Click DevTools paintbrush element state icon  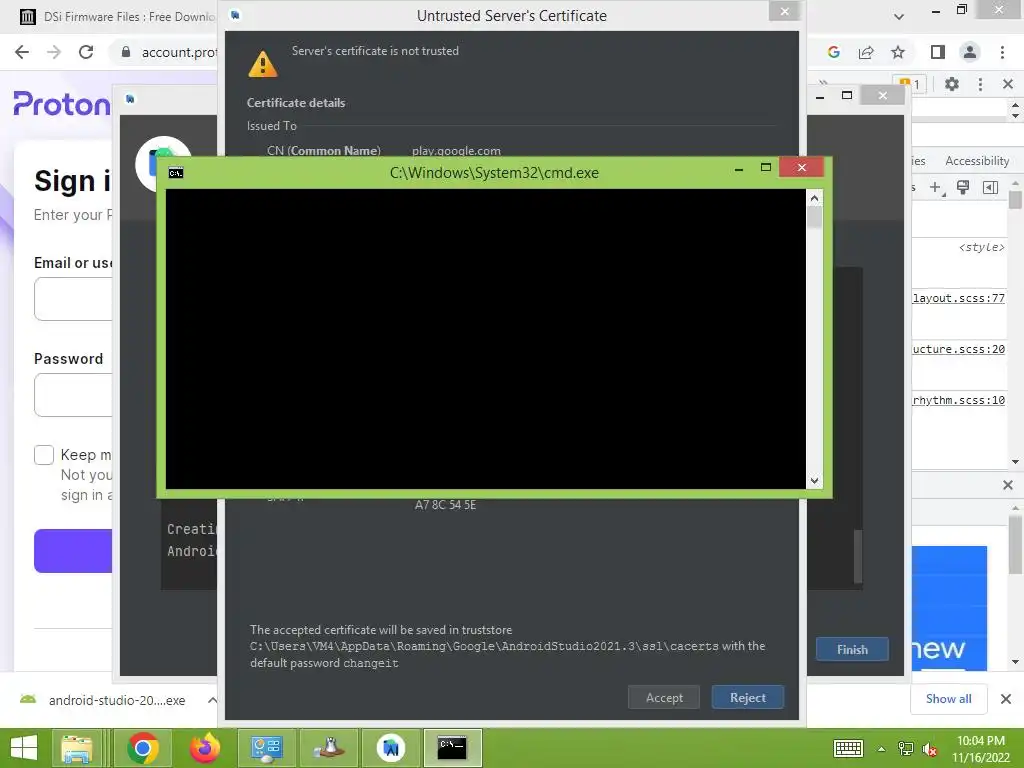click(x=963, y=188)
